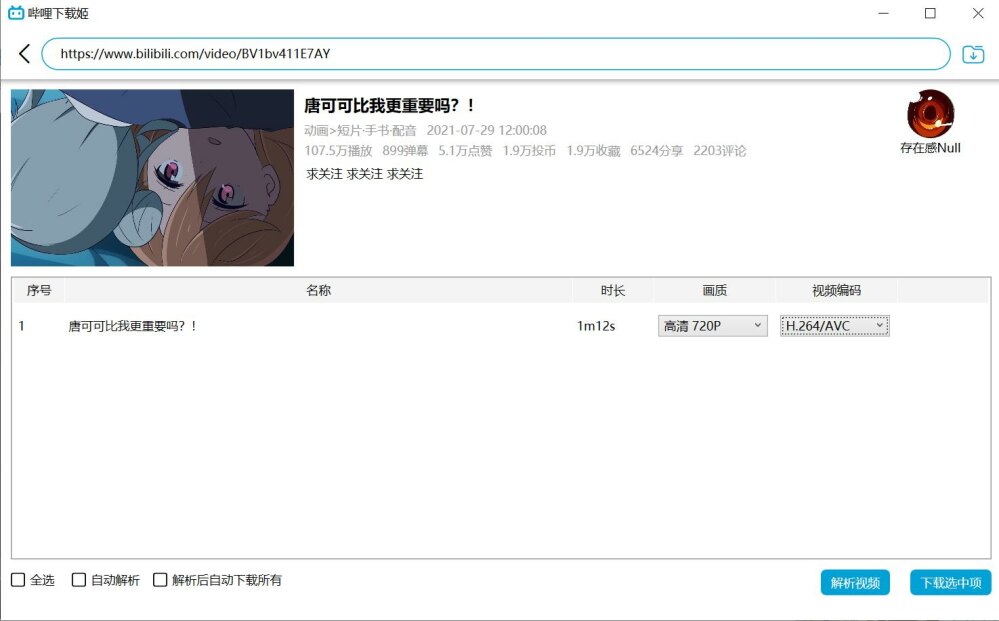Click the back arrow icon
Screen dimensions: 999x621
pyautogui.click(x=24, y=54)
